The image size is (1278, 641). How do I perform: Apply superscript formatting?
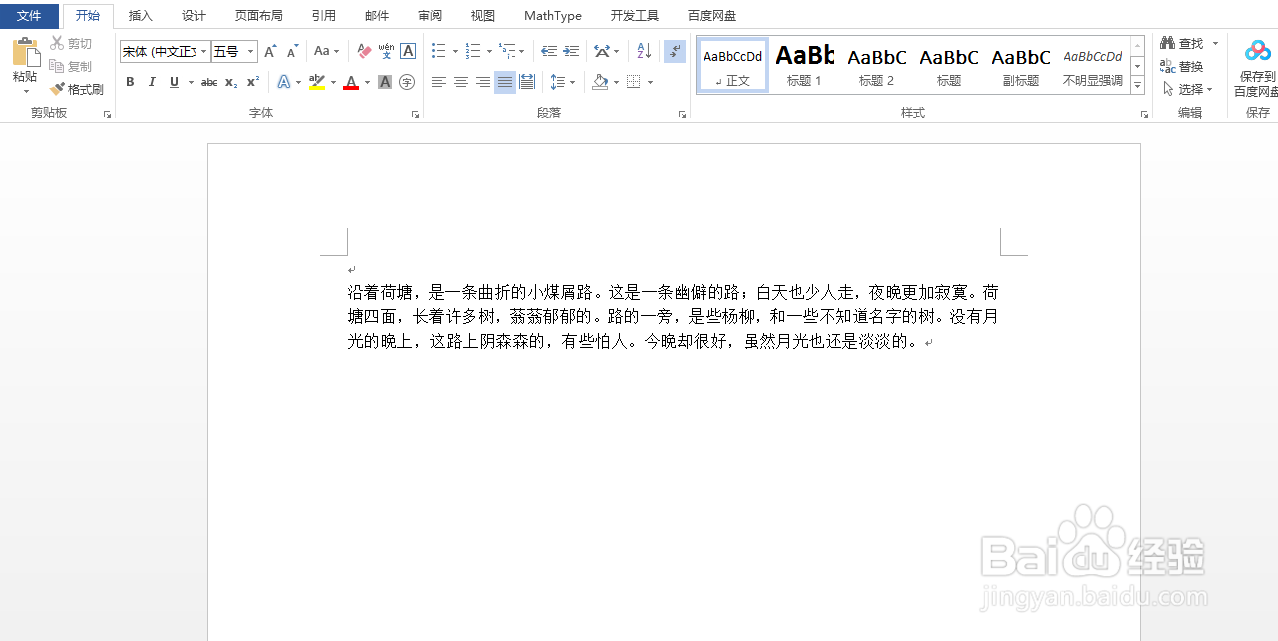[253, 82]
